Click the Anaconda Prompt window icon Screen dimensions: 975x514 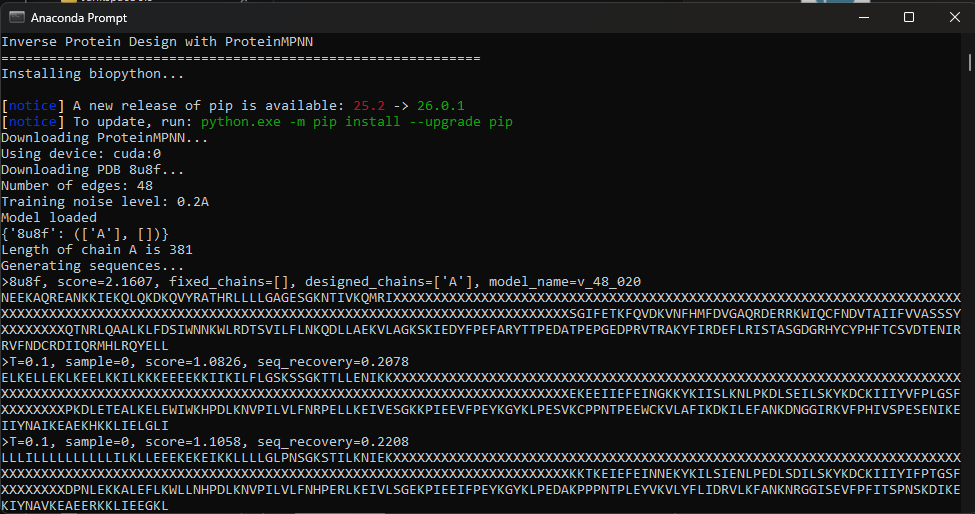point(16,17)
